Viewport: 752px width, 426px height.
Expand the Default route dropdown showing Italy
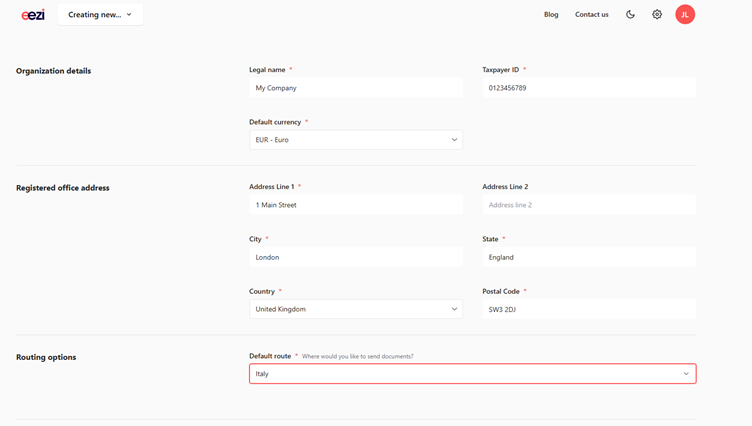pyautogui.click(x=472, y=374)
